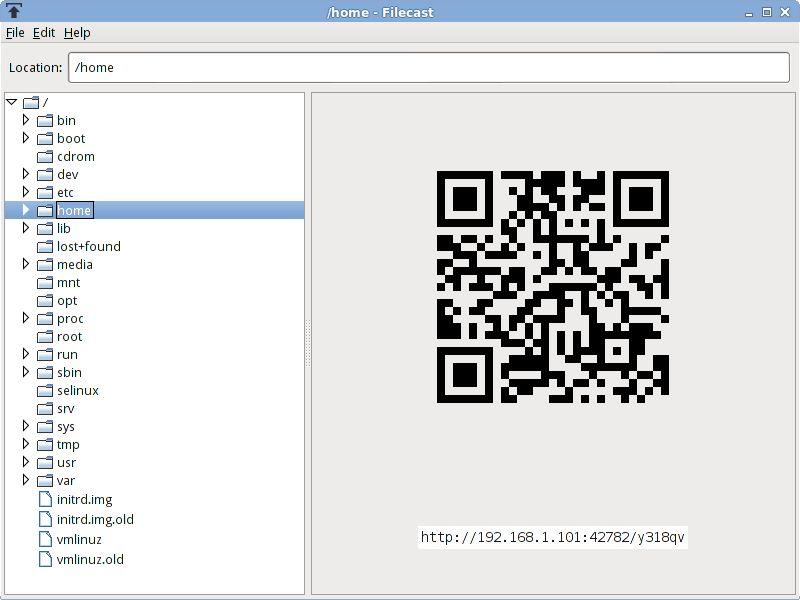The width and height of the screenshot is (800, 600).
Task: Click the vmlinuz file icon
Action: [45, 539]
